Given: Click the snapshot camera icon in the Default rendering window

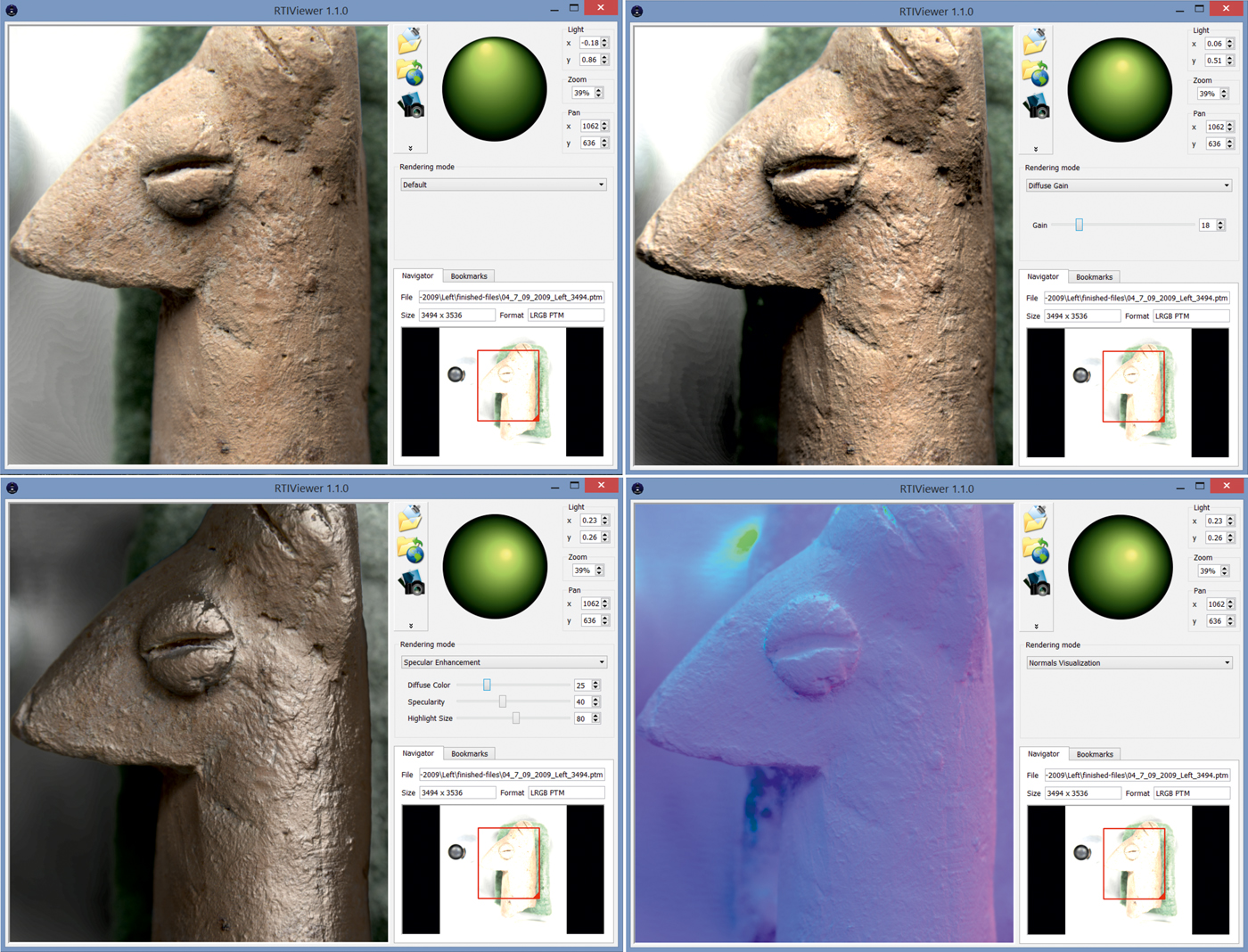Looking at the screenshot, I should pos(411,106).
